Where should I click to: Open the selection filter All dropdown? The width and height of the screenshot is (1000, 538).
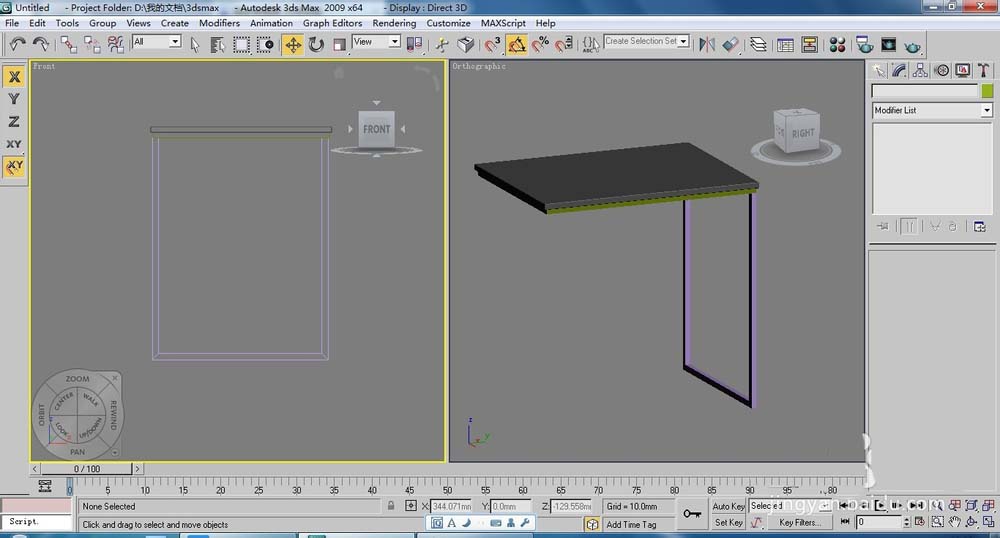175,42
